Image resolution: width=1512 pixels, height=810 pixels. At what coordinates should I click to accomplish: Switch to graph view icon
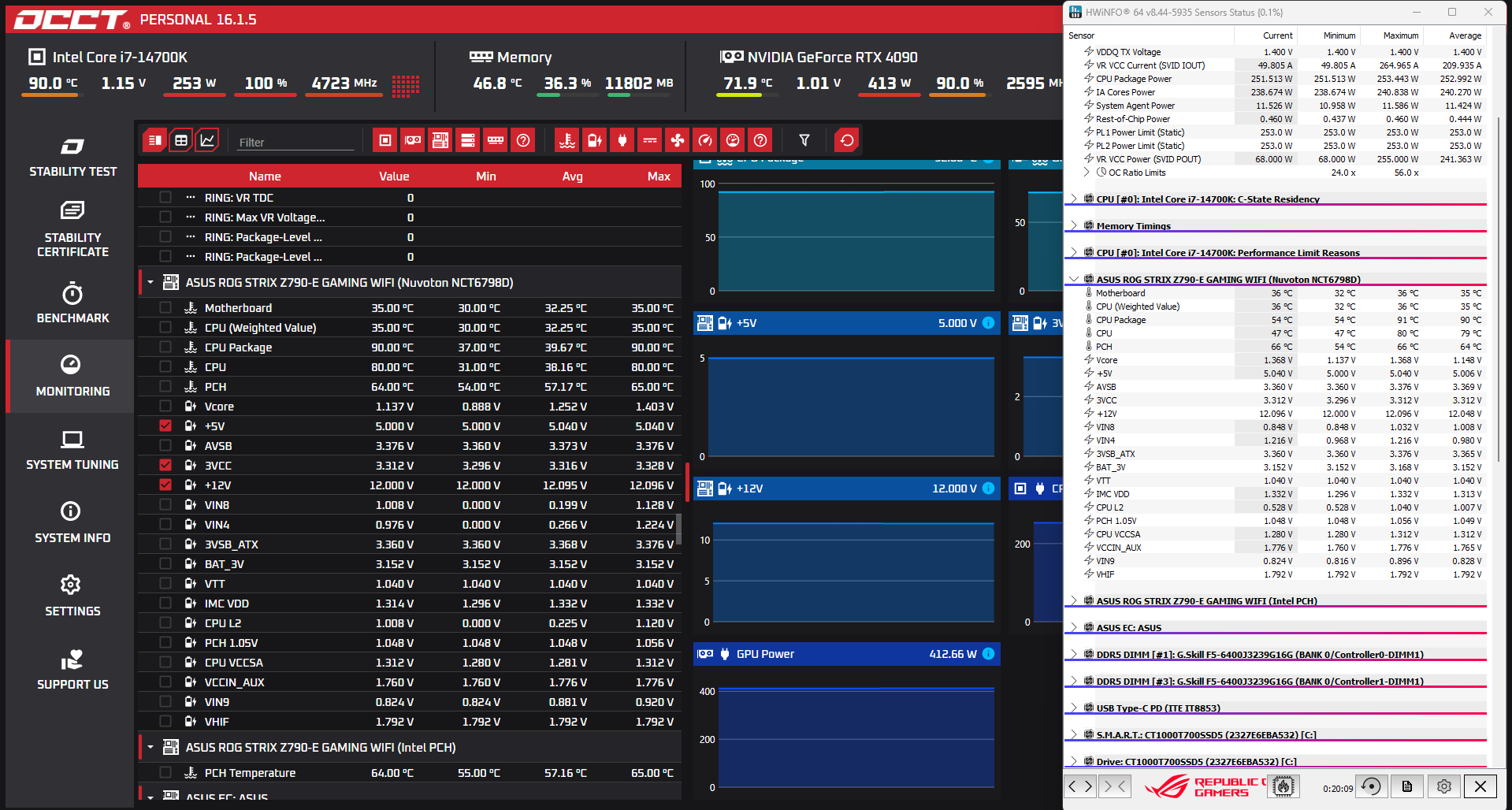pos(207,140)
